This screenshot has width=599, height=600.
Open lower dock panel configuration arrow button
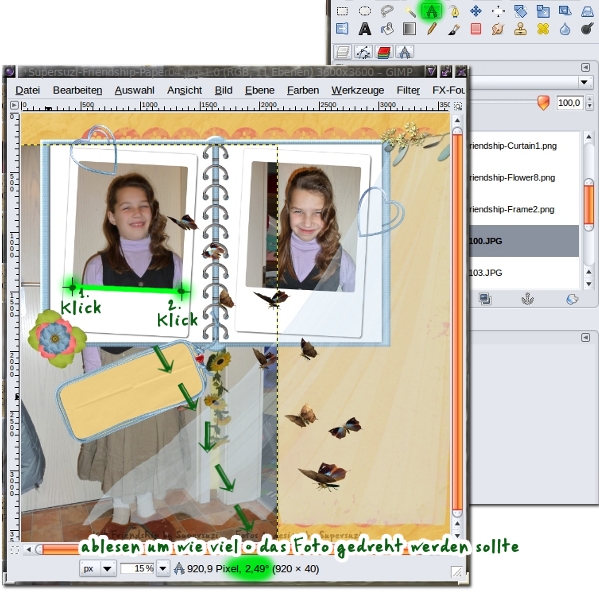point(585,337)
